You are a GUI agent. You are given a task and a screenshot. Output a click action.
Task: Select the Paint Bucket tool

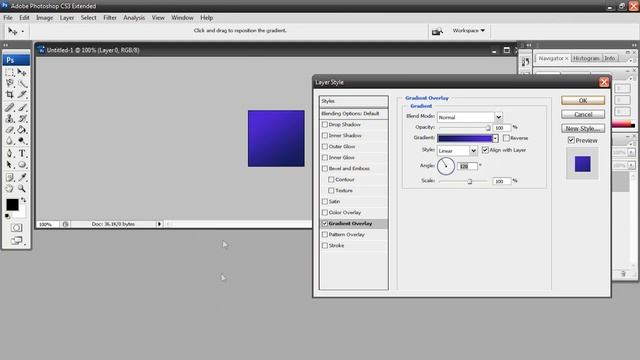point(22,130)
